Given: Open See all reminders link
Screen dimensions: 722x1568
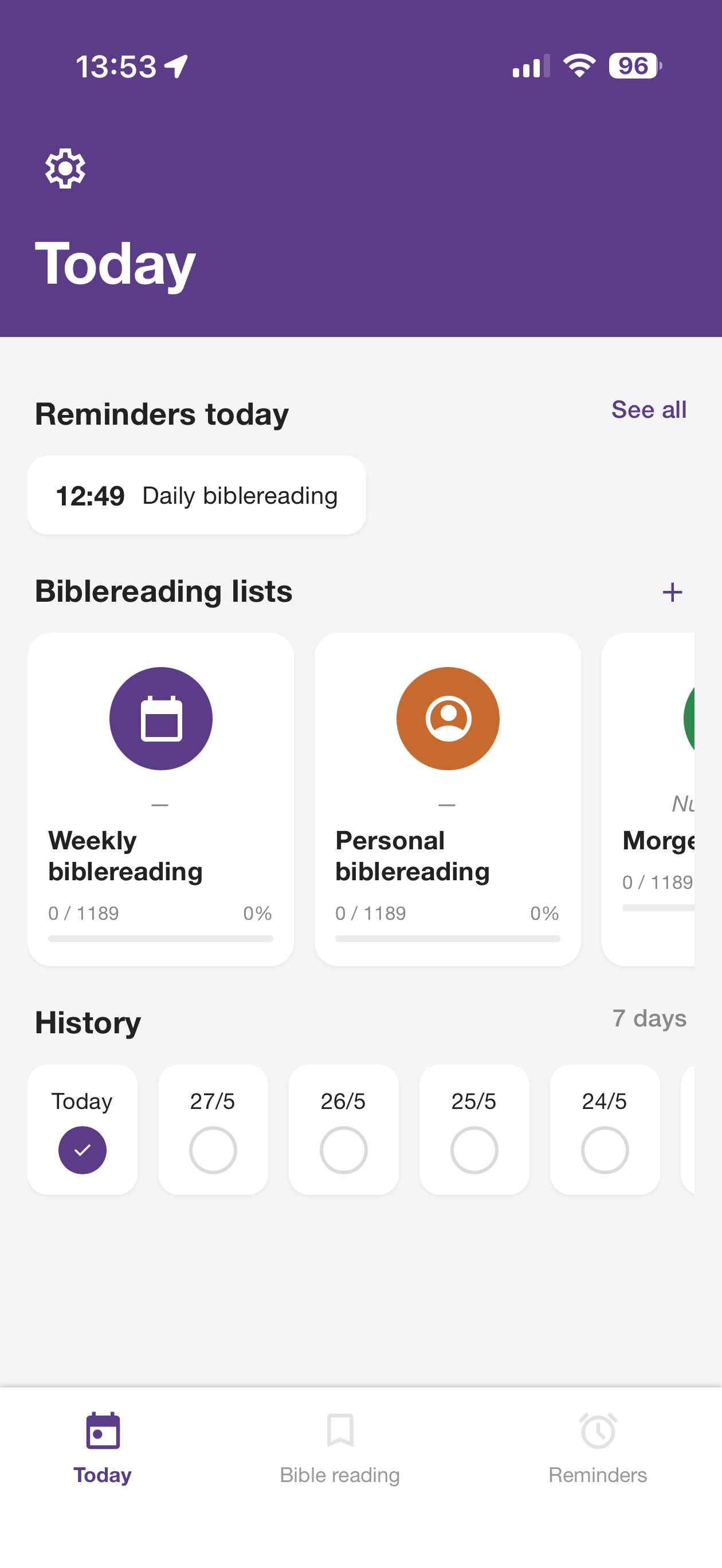Looking at the screenshot, I should pos(649,410).
